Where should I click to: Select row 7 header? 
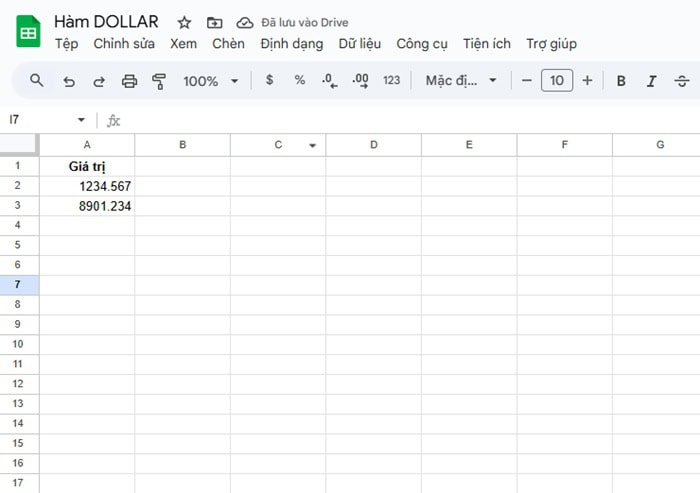(18, 284)
